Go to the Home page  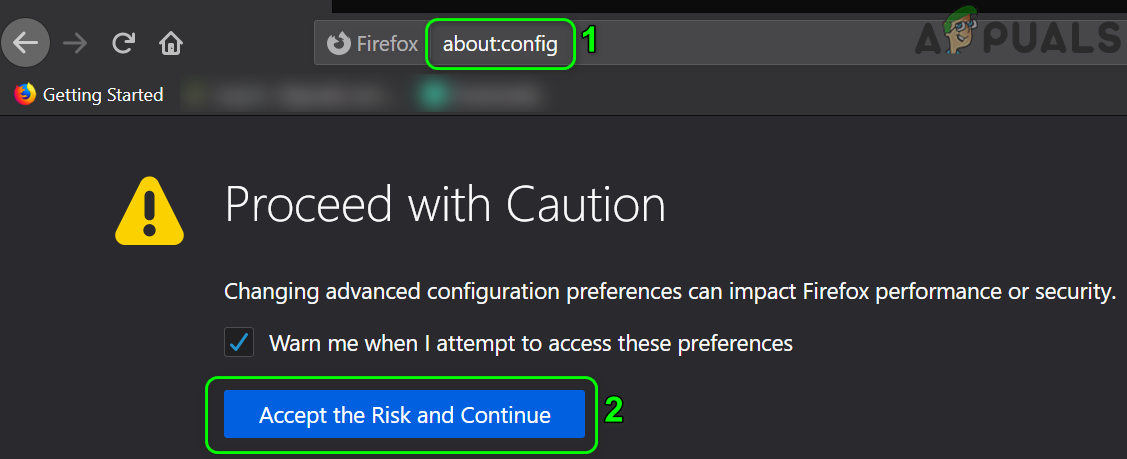click(171, 43)
